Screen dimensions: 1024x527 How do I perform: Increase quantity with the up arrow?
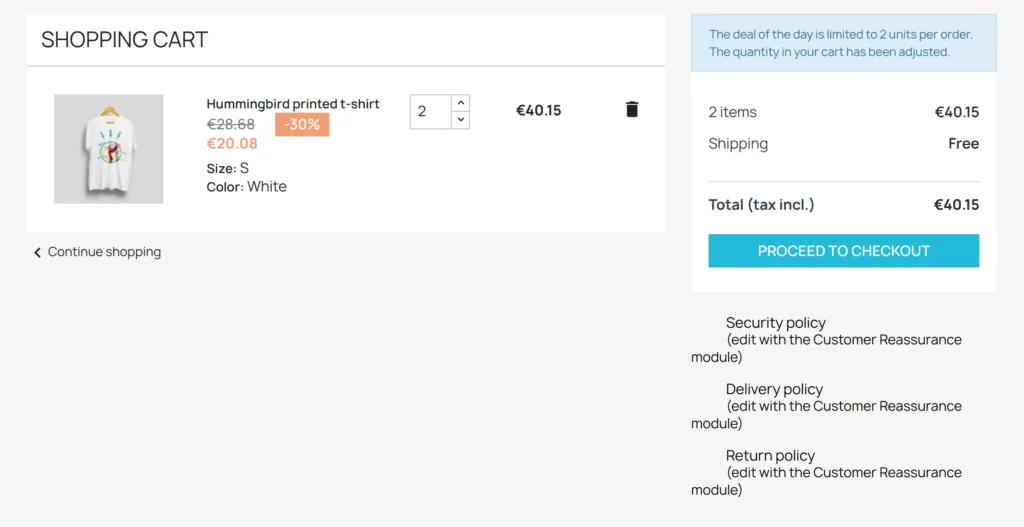(460, 103)
